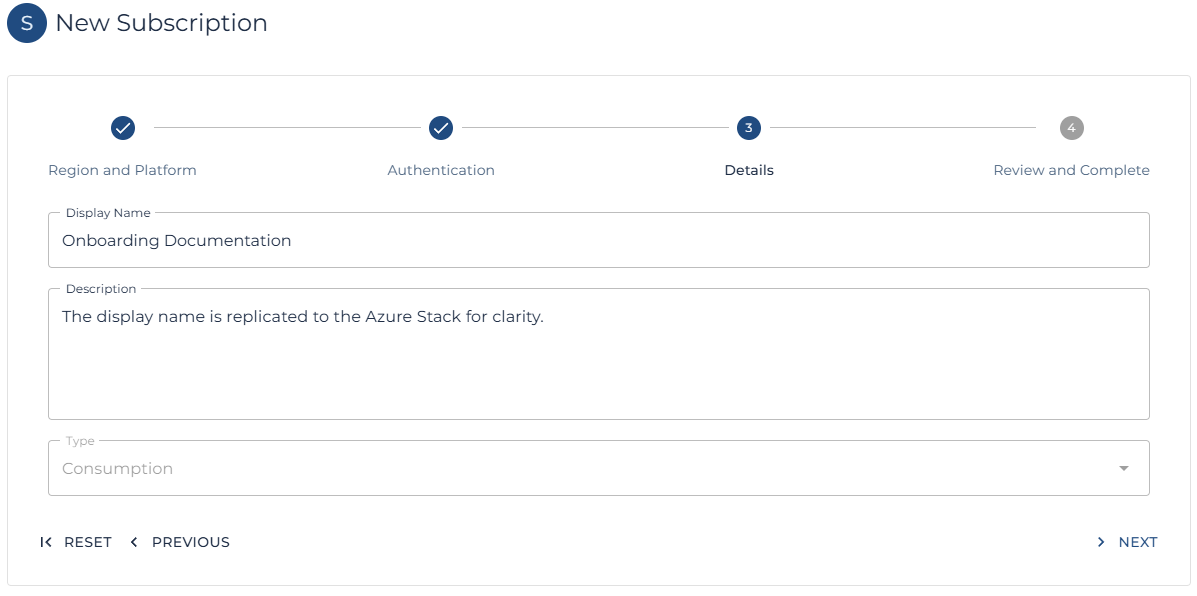Click the New Subscription page title
This screenshot has width=1197, height=596.
pyautogui.click(x=161, y=23)
